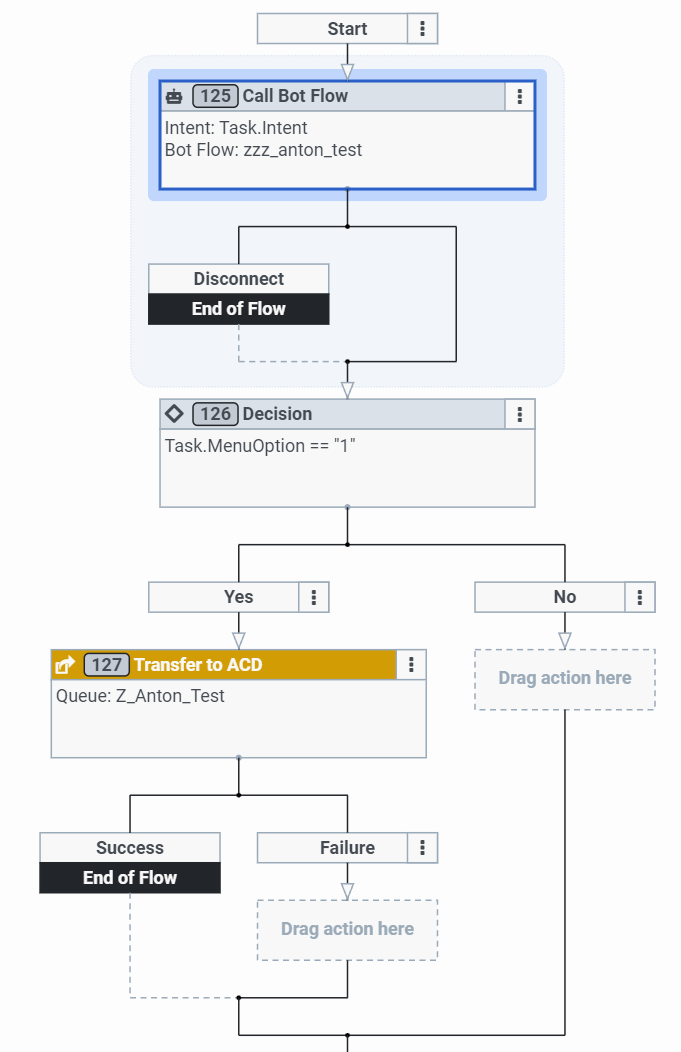Open the Call Bot Flow action options menu
The image size is (681, 1052).
pos(520,97)
